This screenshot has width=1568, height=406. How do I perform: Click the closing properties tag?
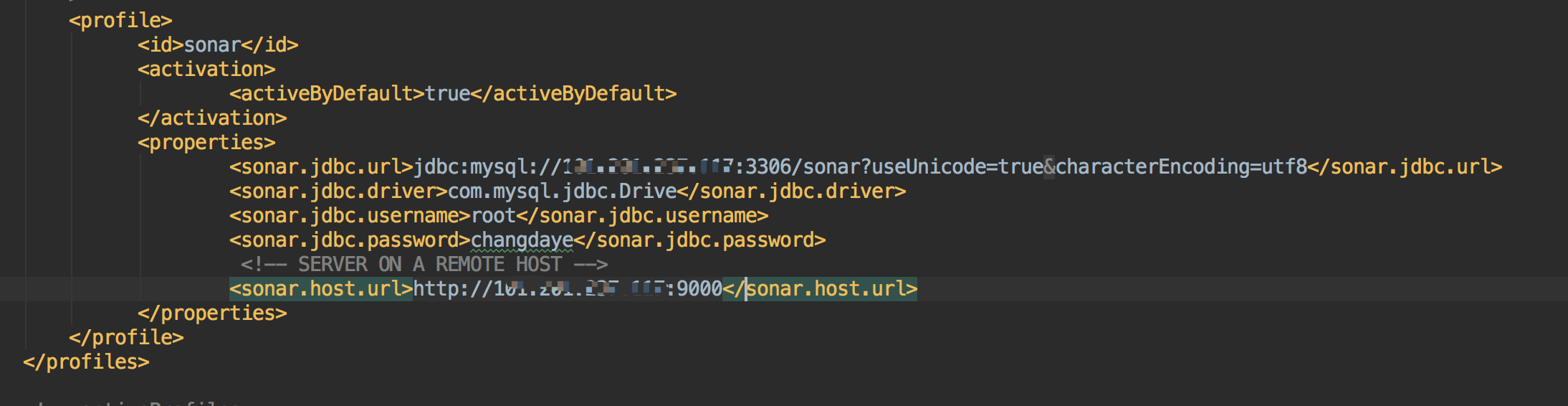pyautogui.click(x=212, y=313)
